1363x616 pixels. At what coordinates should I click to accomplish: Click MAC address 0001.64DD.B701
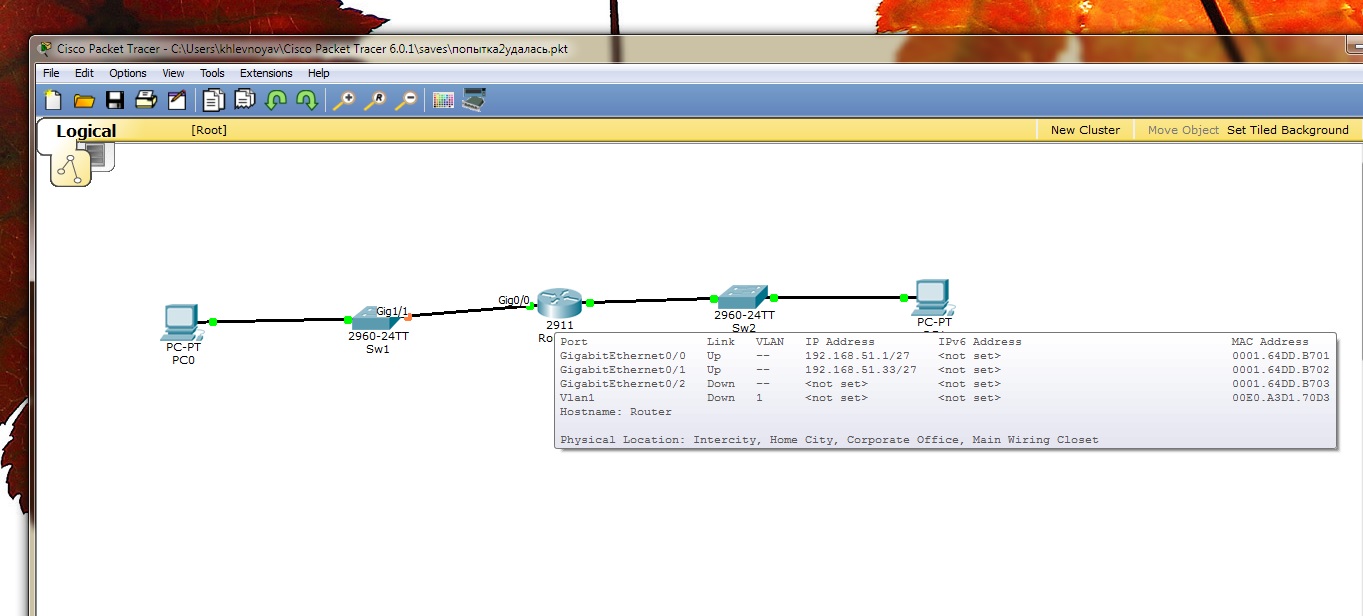tap(1281, 356)
